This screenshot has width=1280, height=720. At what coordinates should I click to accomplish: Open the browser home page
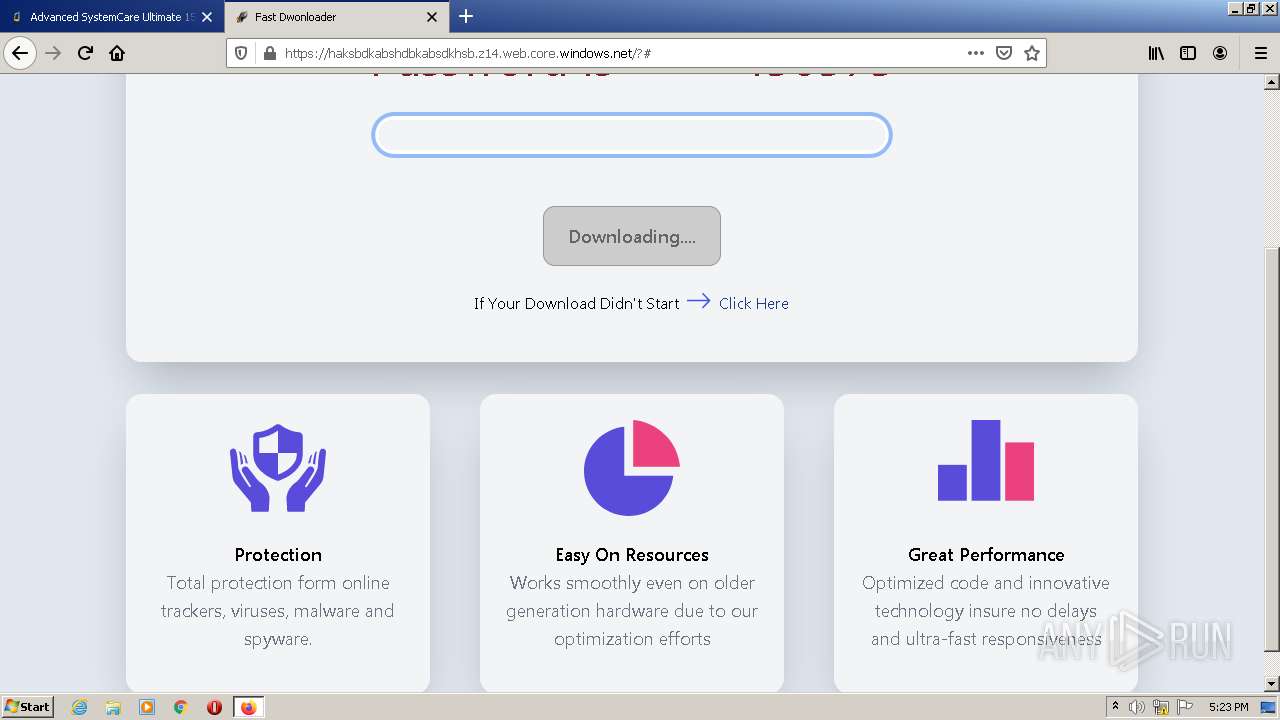[117, 53]
